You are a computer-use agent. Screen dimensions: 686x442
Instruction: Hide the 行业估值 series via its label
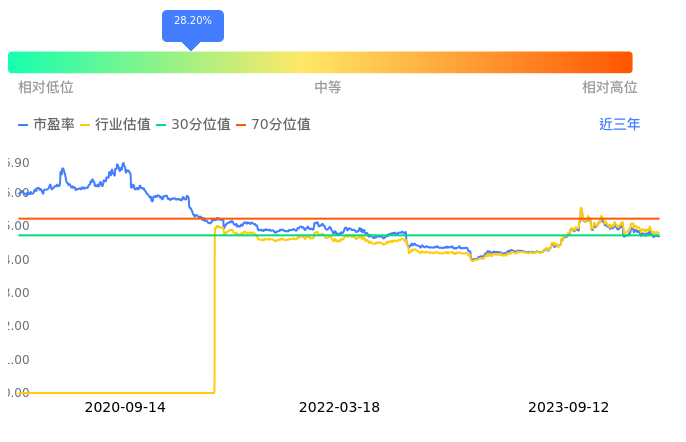click(123, 125)
